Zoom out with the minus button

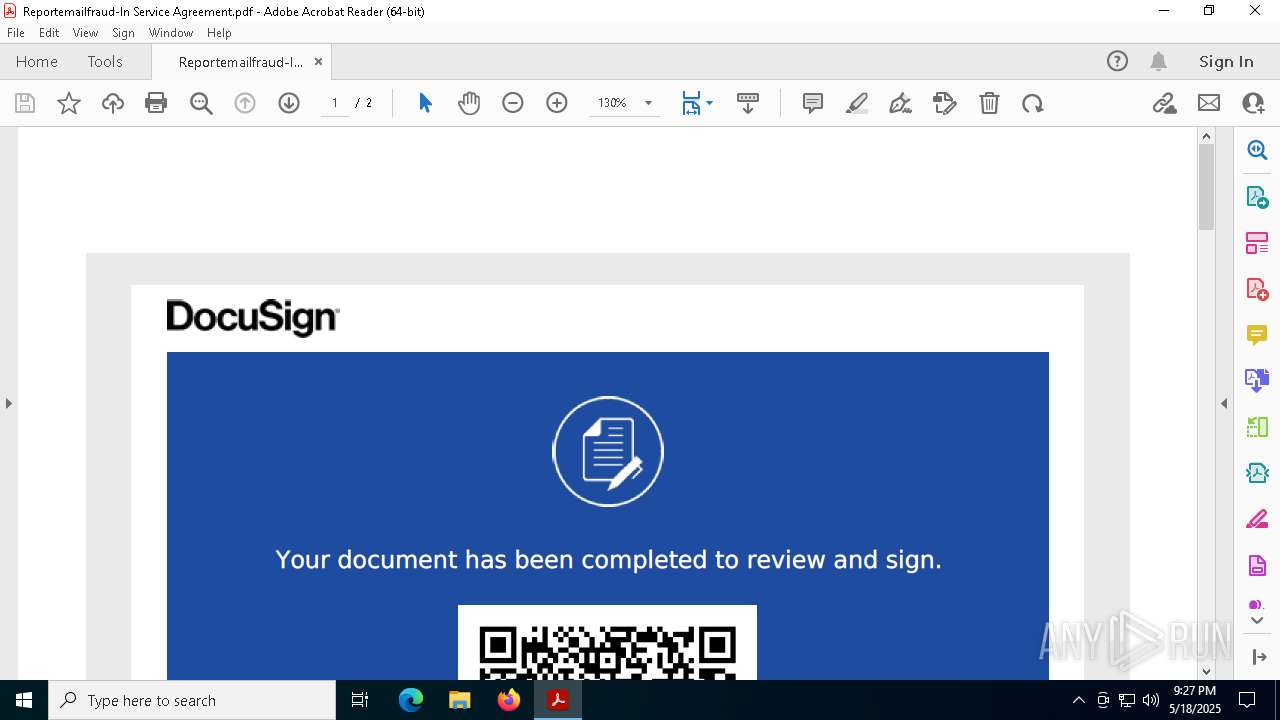[513, 103]
